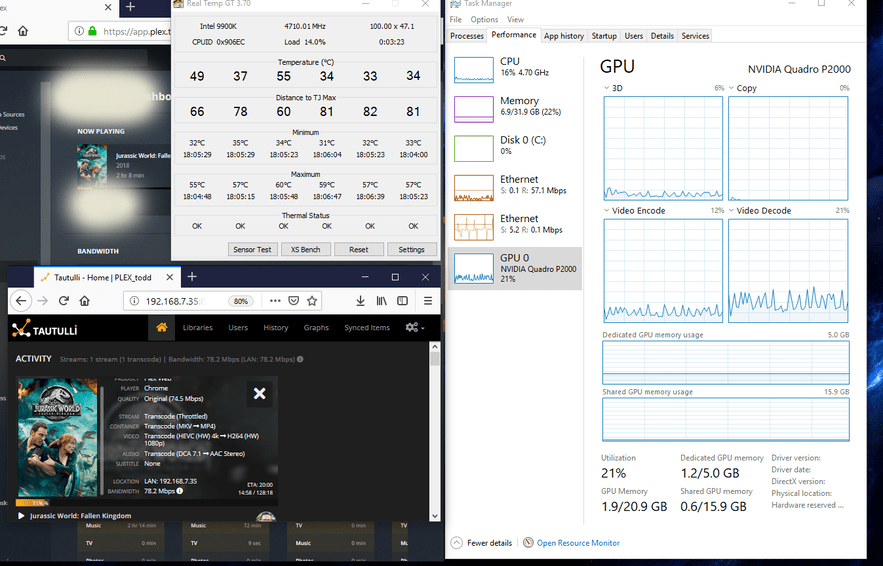This screenshot has height=566, width=883.
Task: Open a new tab beside the Tautulli tab
Action: 192,277
